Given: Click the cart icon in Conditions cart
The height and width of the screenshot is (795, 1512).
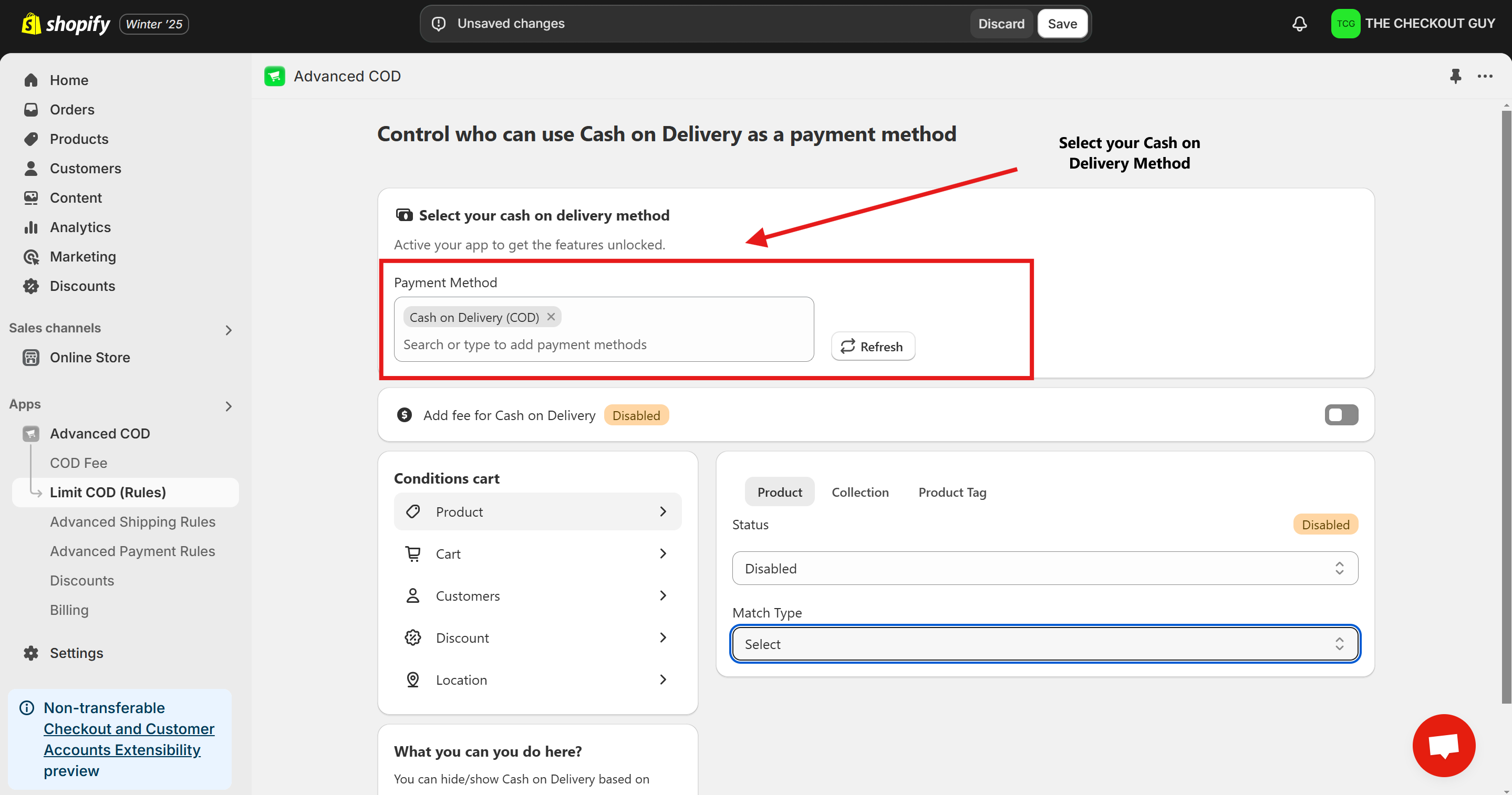Looking at the screenshot, I should coord(413,553).
